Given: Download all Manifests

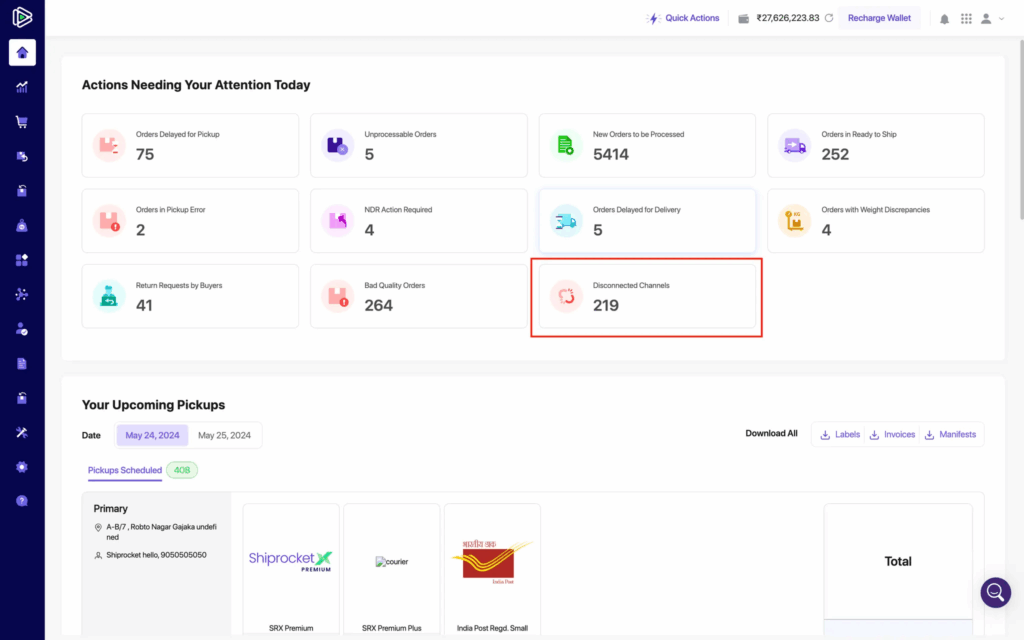Looking at the screenshot, I should coord(950,434).
